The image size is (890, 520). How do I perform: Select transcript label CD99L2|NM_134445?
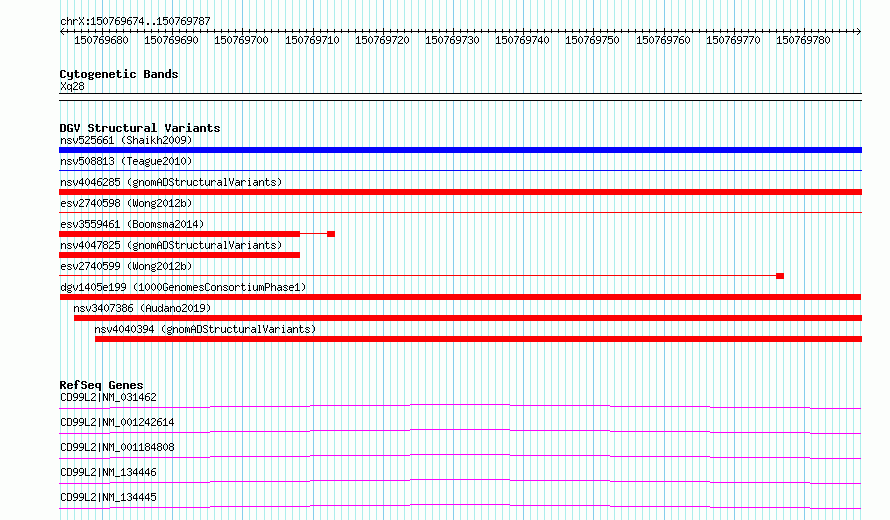(108, 497)
